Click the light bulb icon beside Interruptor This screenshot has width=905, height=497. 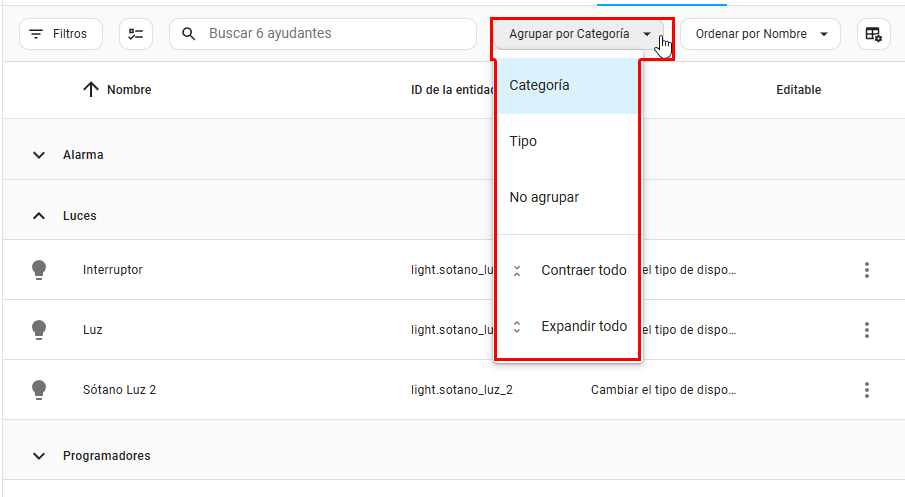[x=39, y=269]
